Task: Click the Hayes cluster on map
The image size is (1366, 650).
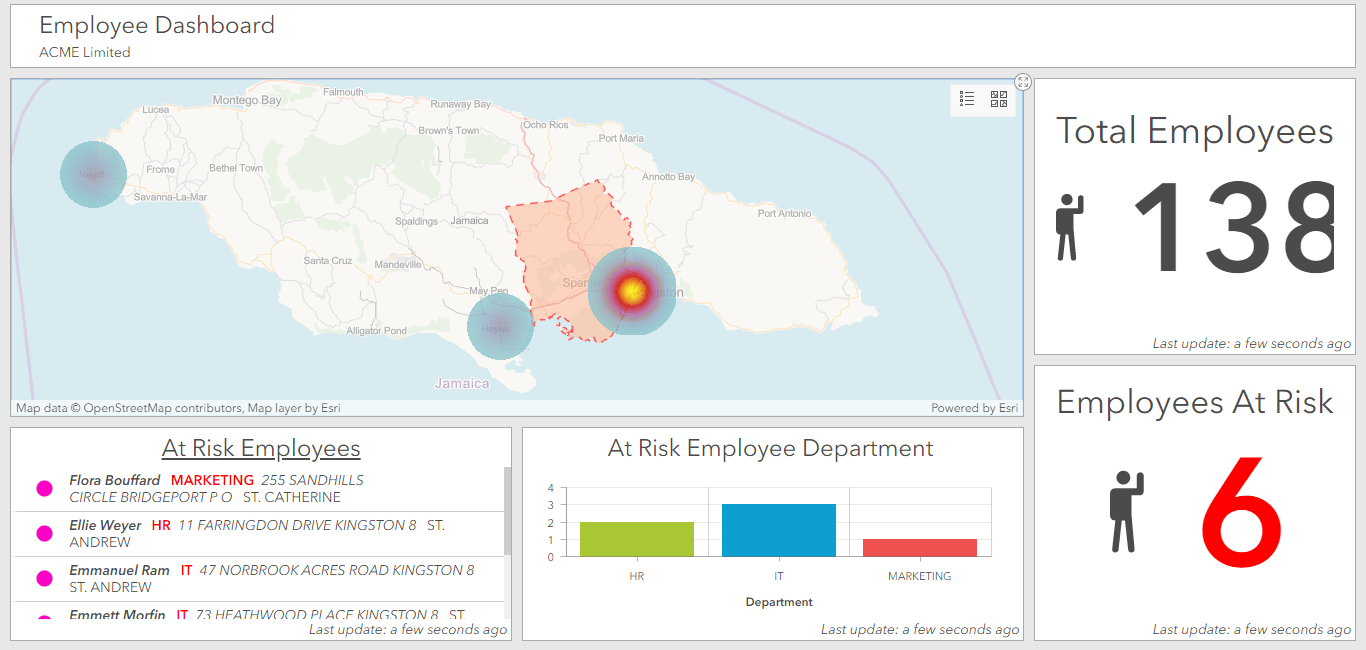Action: (500, 327)
